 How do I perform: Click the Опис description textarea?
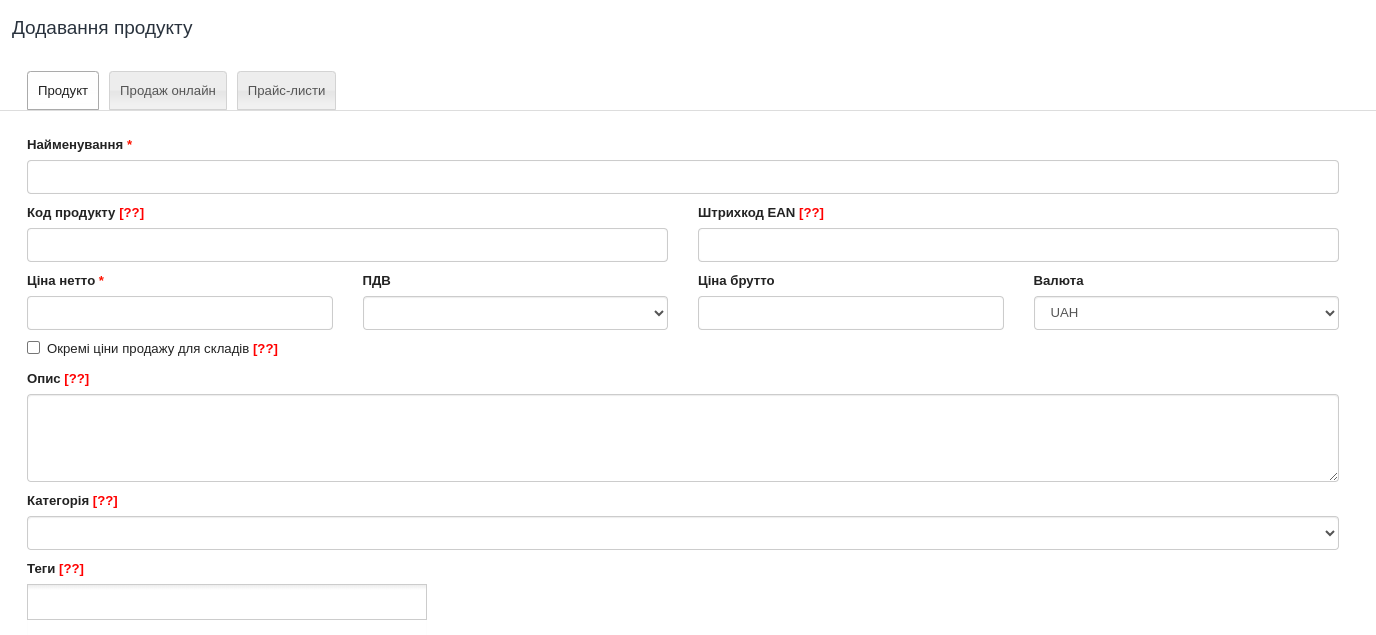click(682, 438)
